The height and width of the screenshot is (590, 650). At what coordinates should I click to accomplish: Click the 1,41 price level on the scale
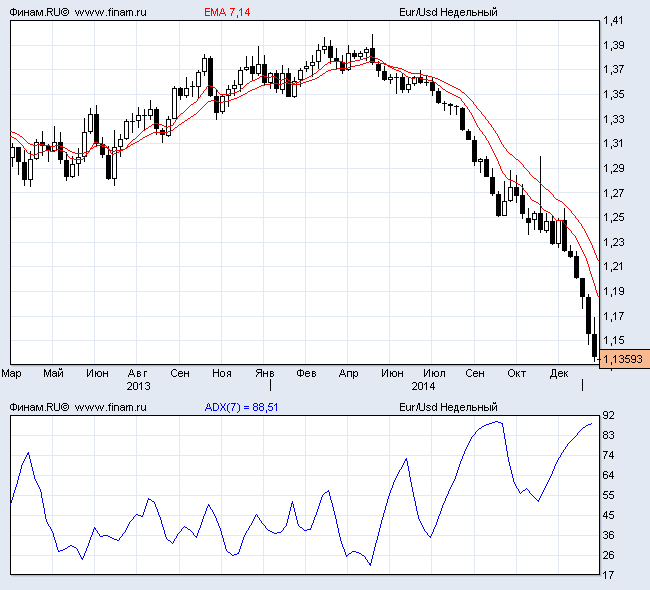tap(612, 21)
